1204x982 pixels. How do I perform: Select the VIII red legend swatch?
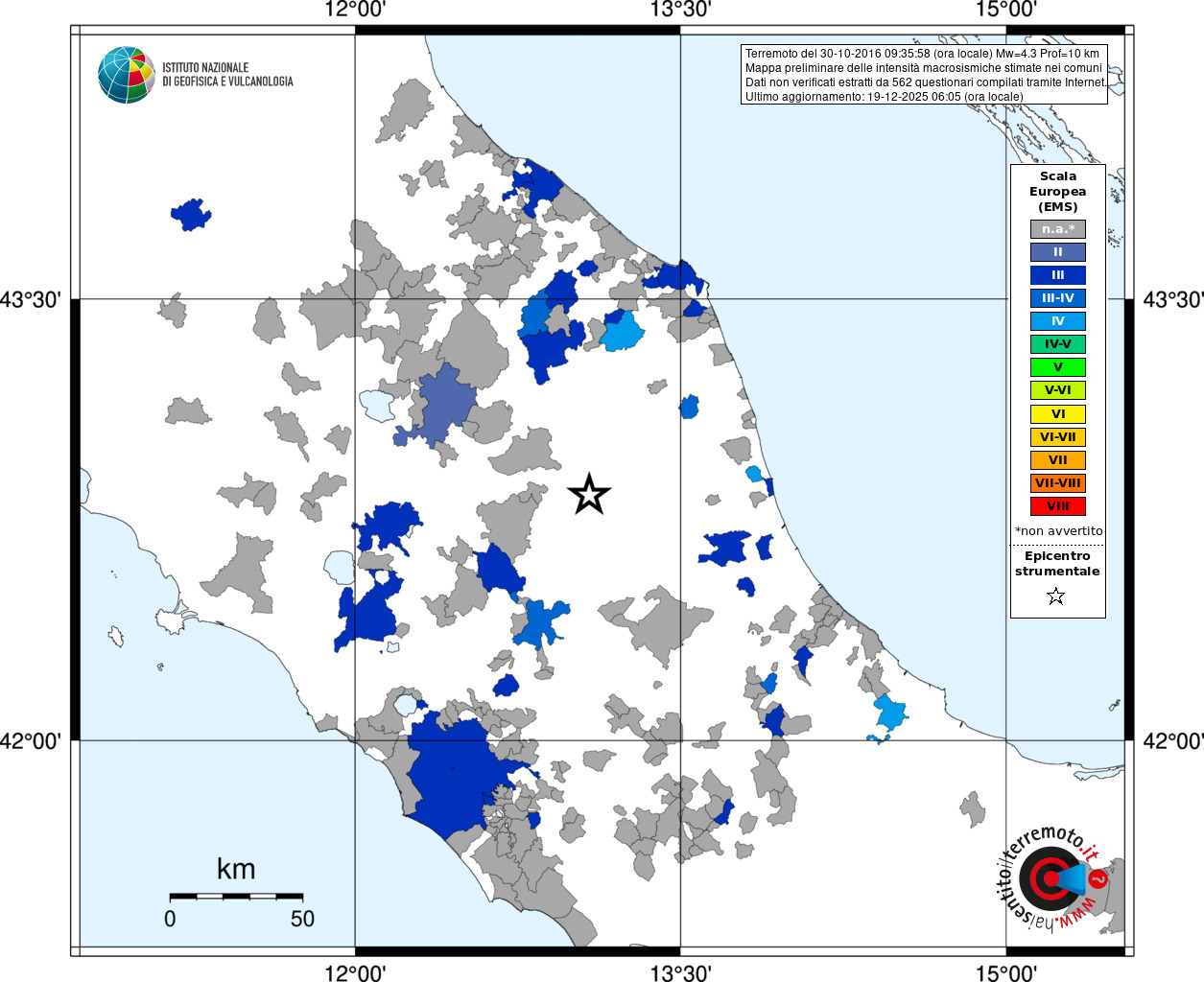[1058, 506]
